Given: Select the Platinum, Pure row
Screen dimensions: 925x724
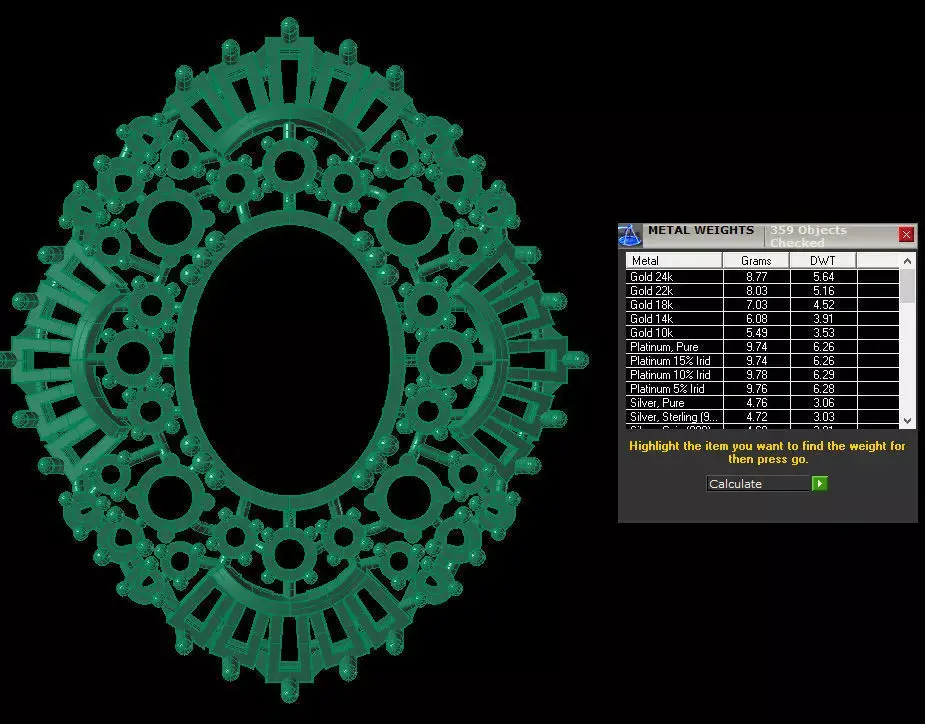Looking at the screenshot, I should (762, 346).
